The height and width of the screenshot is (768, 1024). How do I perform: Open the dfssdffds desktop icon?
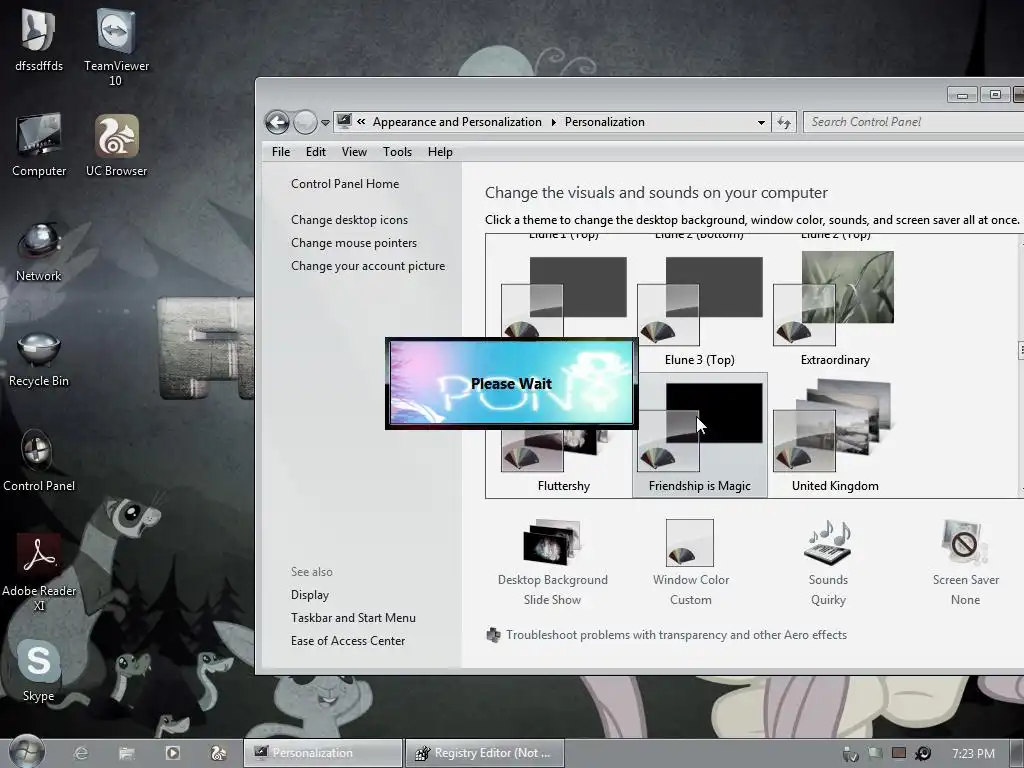39,39
